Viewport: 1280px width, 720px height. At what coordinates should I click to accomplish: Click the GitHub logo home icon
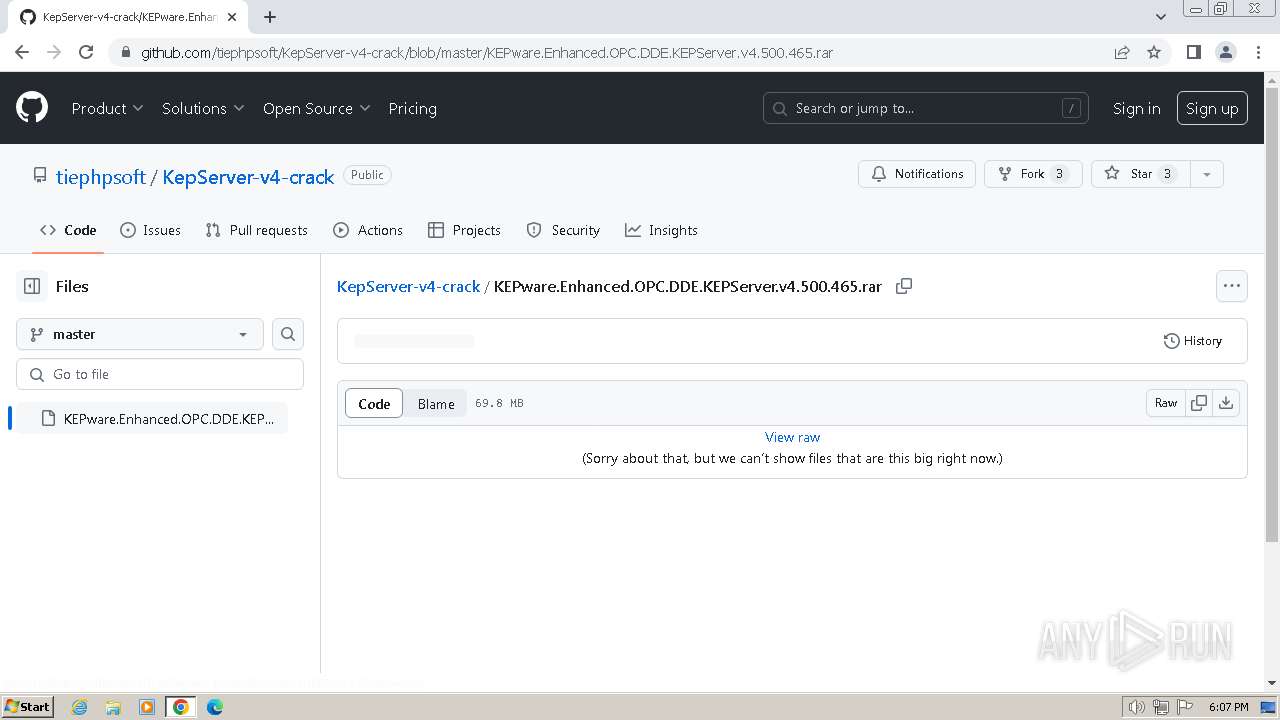point(32,108)
